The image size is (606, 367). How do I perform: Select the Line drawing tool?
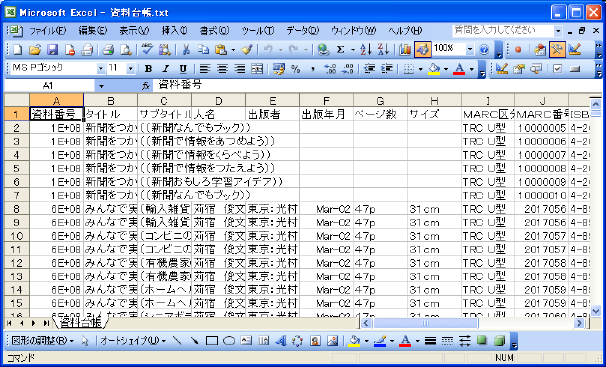pos(177,340)
